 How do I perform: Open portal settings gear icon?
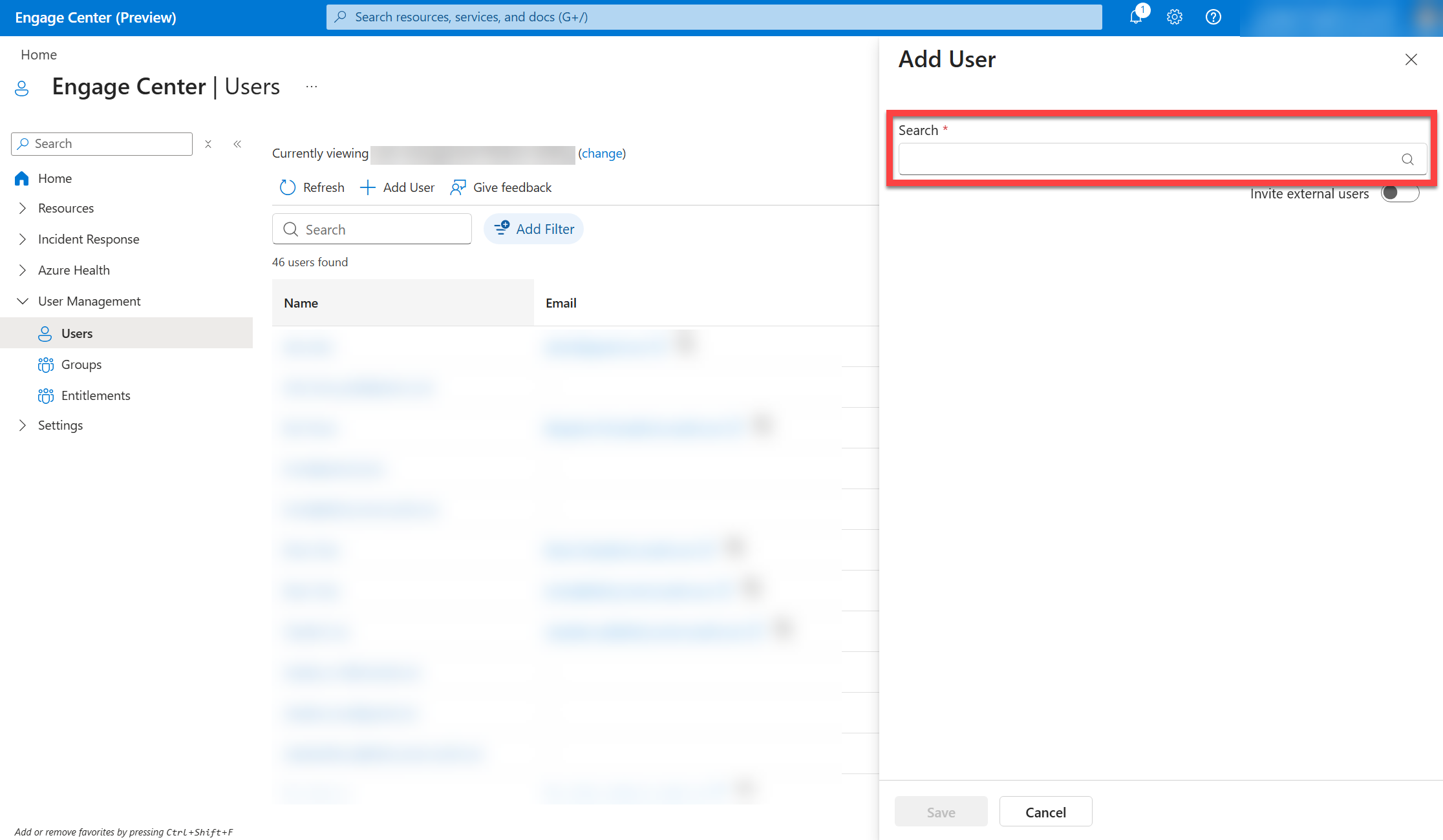point(1174,17)
